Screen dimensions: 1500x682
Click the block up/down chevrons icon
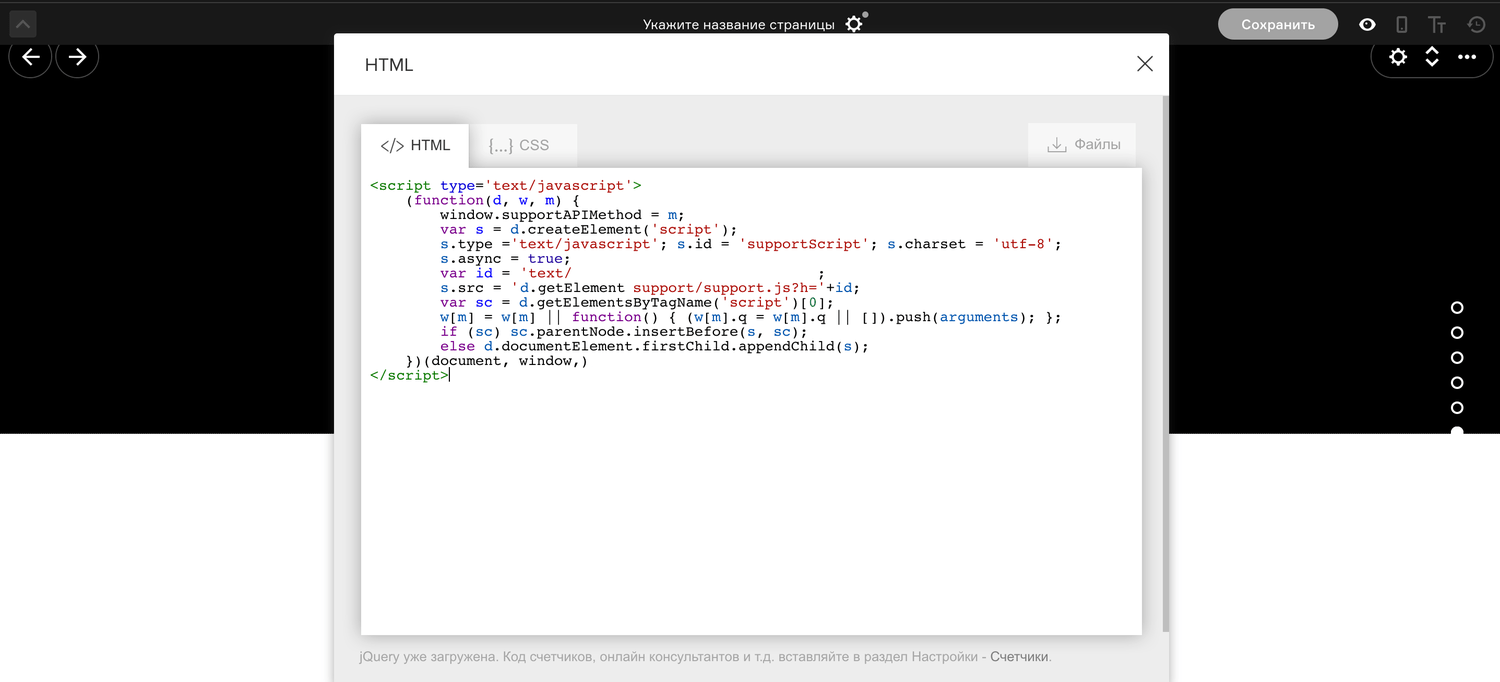click(1432, 57)
